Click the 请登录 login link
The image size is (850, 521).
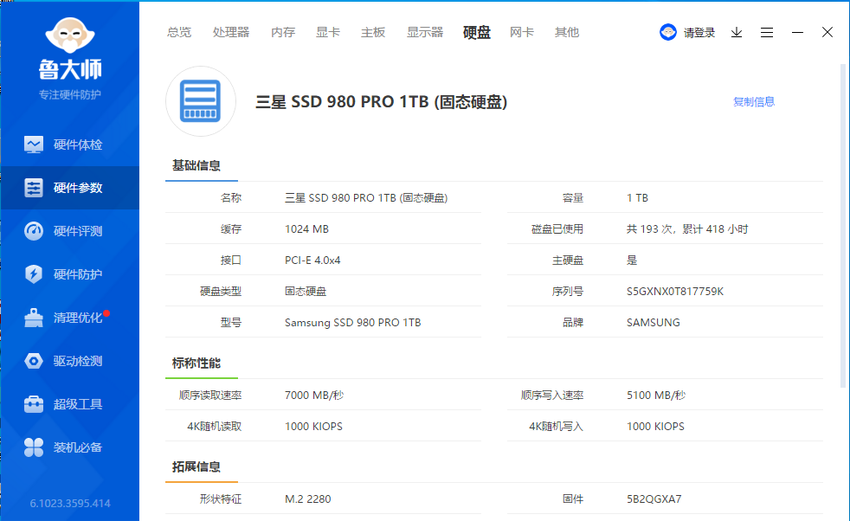699,33
